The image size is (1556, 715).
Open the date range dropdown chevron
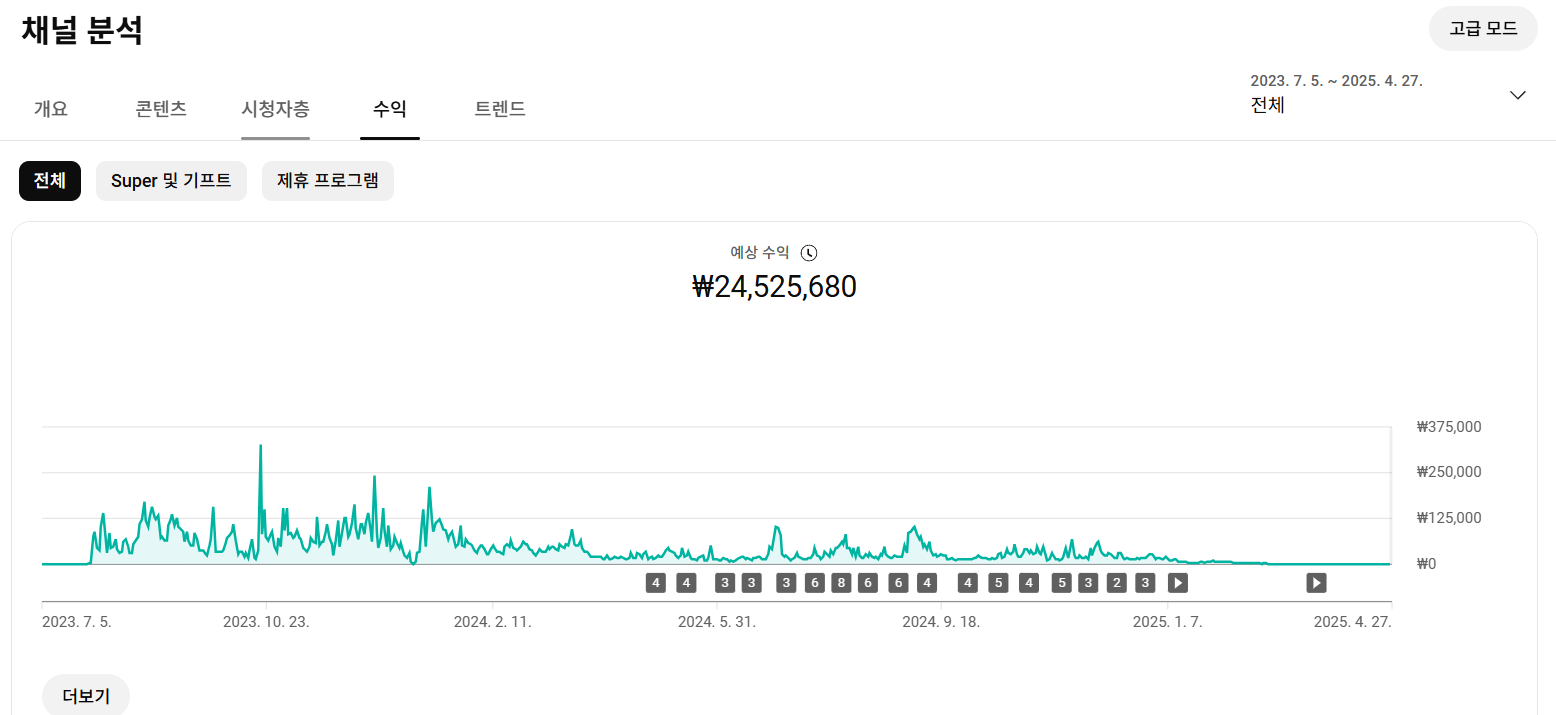tap(1518, 95)
